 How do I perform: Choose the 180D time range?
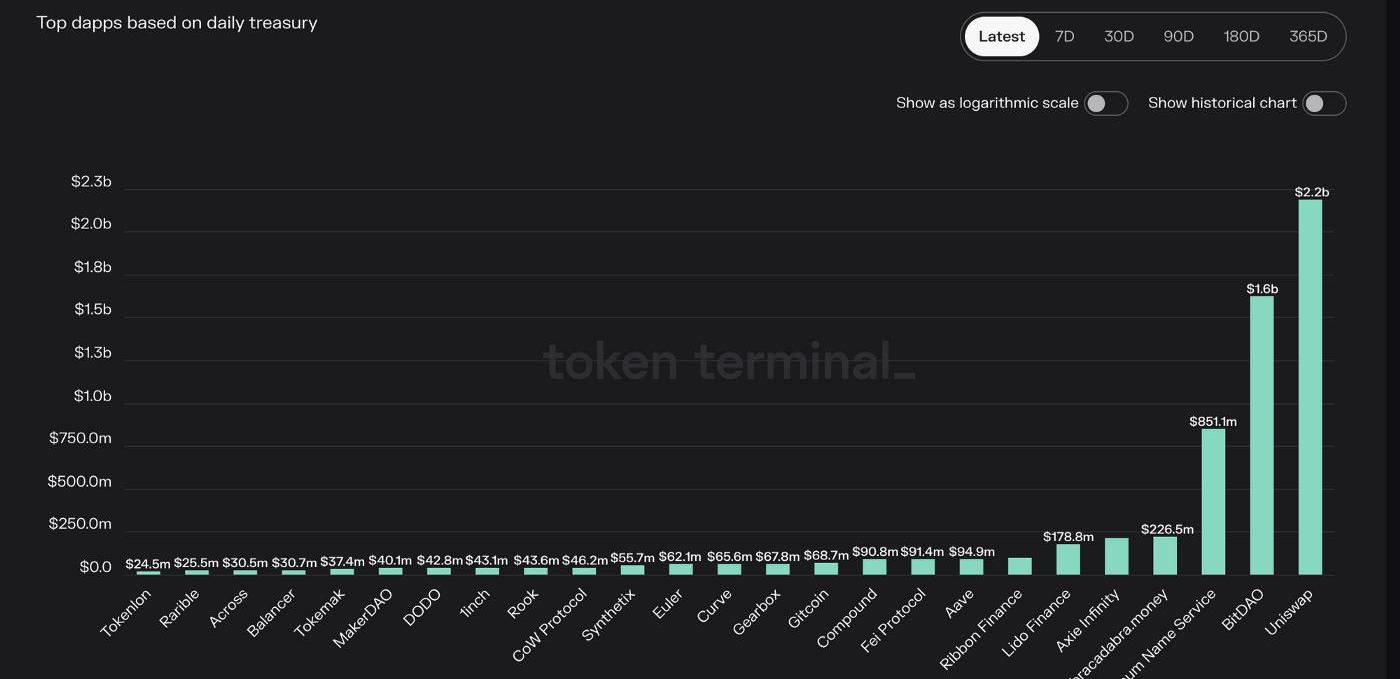(1241, 37)
